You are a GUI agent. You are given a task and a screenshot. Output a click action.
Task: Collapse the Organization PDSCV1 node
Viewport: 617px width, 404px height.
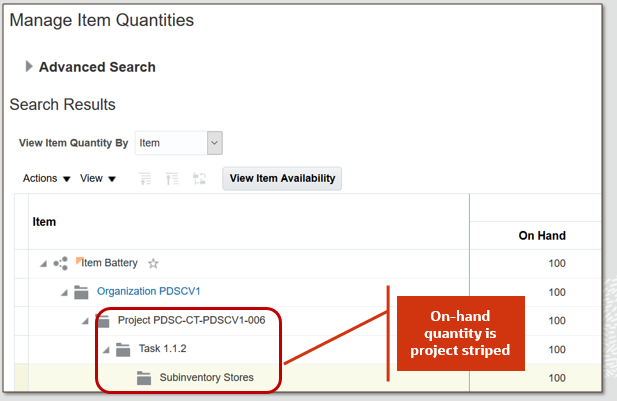coord(64,293)
